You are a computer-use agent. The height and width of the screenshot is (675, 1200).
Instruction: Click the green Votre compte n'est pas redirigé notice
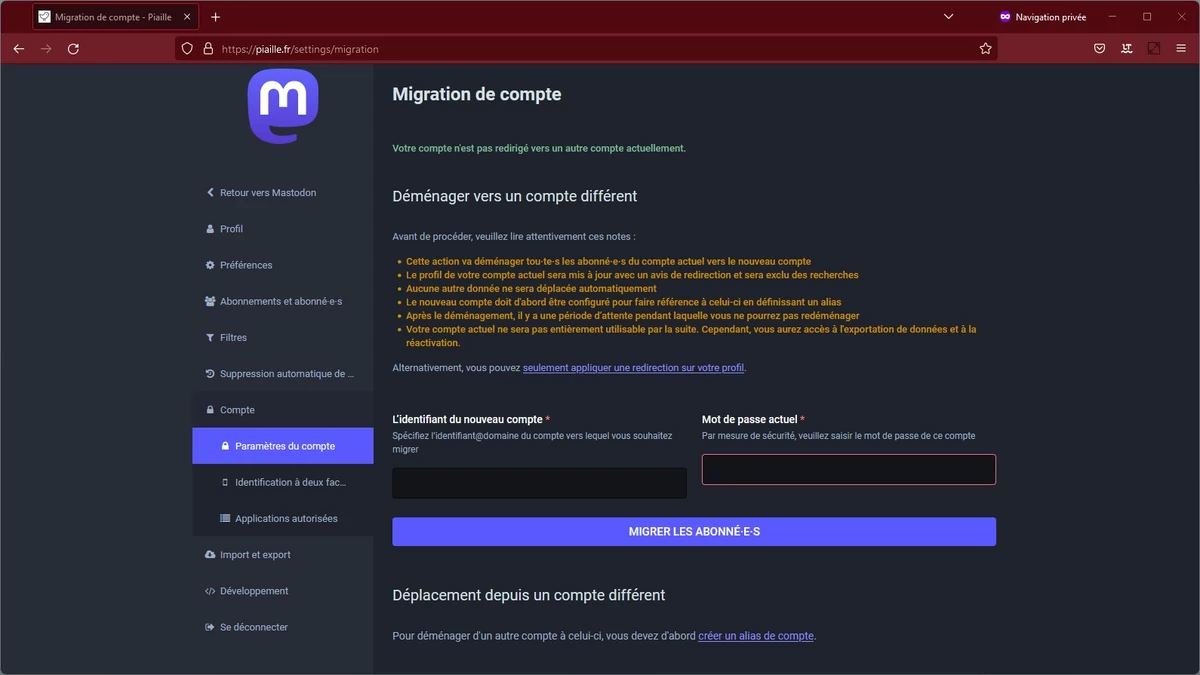pyautogui.click(x=539, y=148)
